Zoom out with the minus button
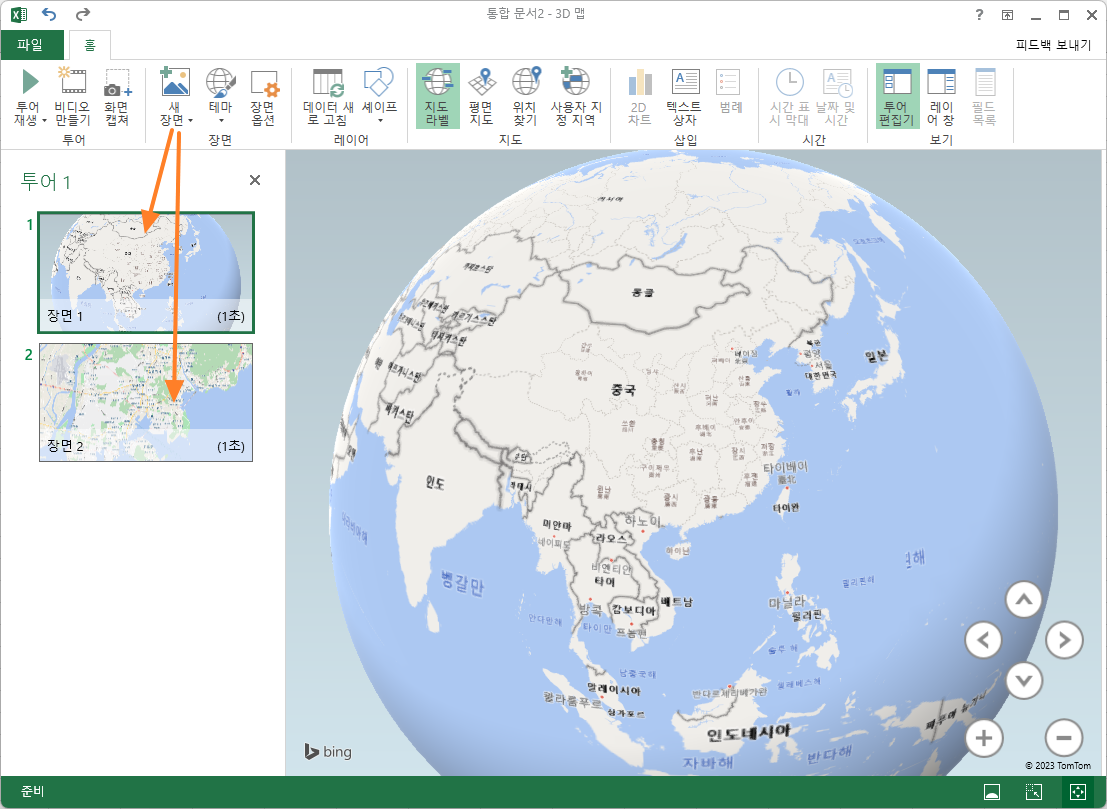 [x=1064, y=738]
